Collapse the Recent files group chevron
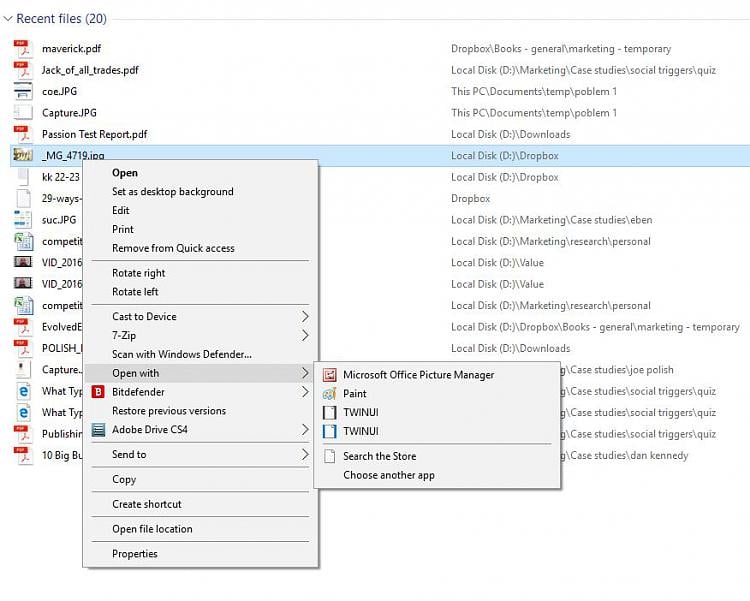 point(8,19)
